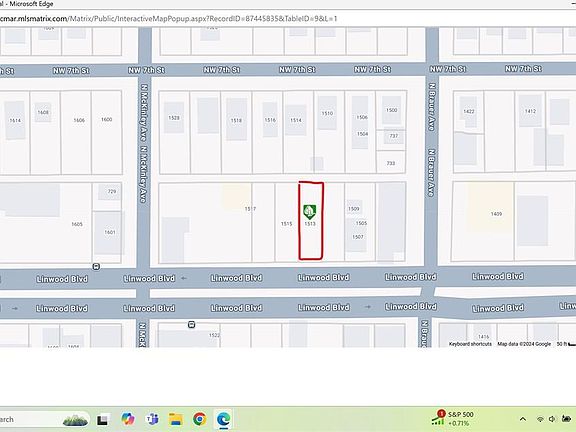Select parcel labeled 1601
The image size is (576, 432).
tap(110, 232)
